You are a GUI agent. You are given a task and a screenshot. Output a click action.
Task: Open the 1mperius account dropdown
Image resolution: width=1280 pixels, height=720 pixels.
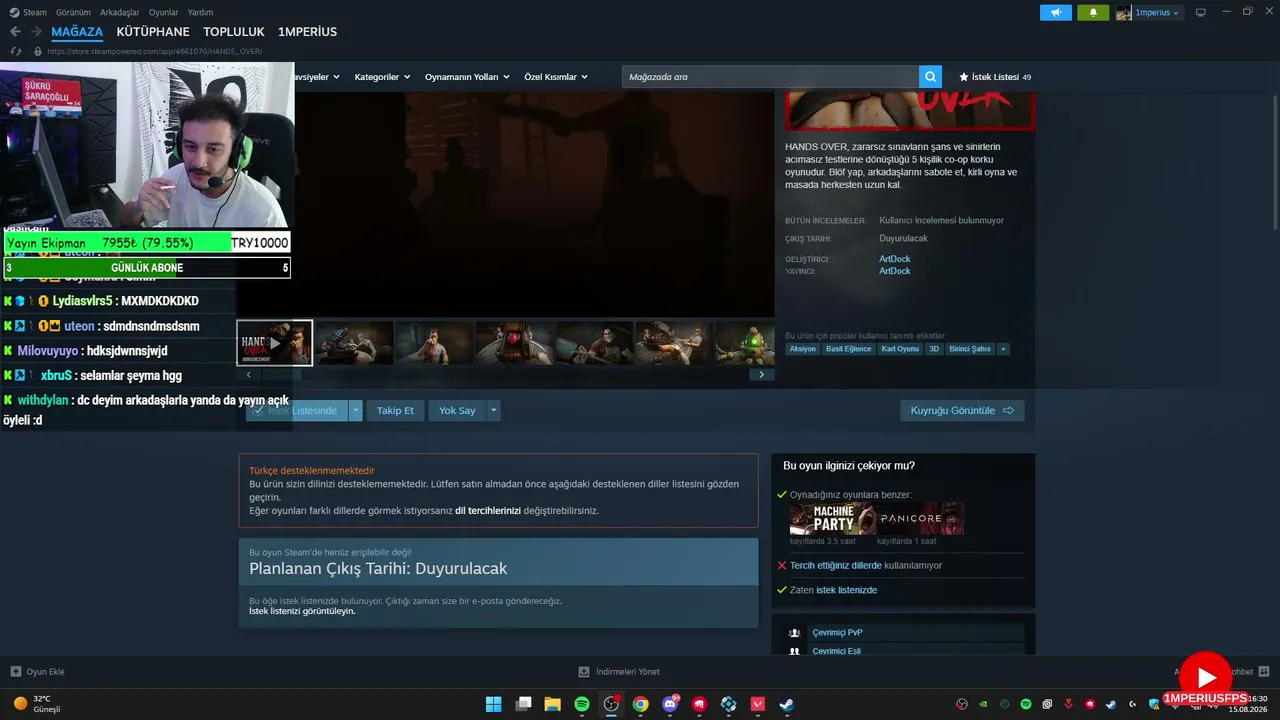click(1157, 13)
